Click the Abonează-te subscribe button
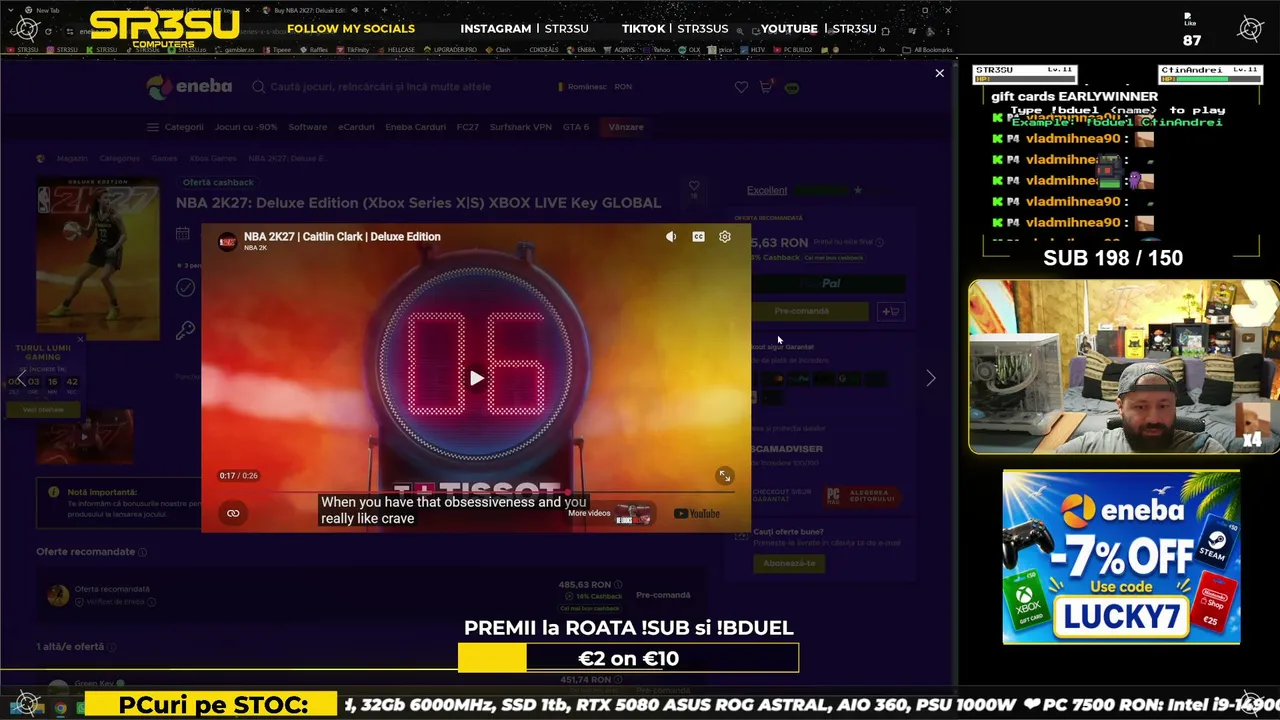The image size is (1280, 720). [x=789, y=563]
